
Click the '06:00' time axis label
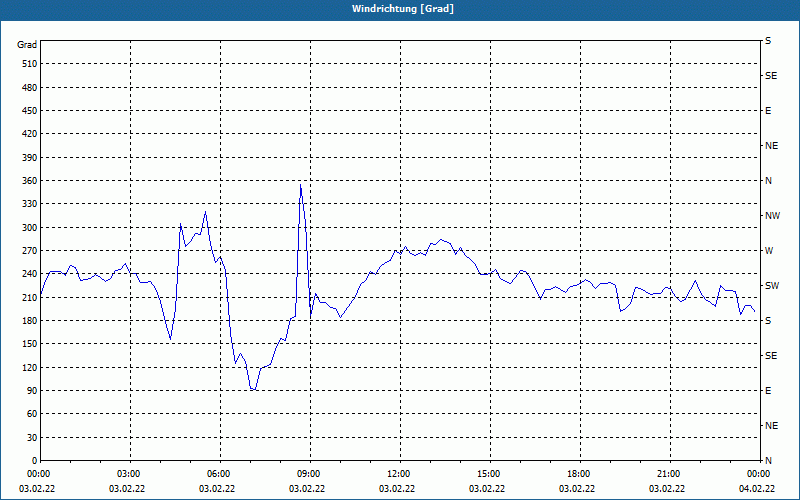(x=218, y=474)
